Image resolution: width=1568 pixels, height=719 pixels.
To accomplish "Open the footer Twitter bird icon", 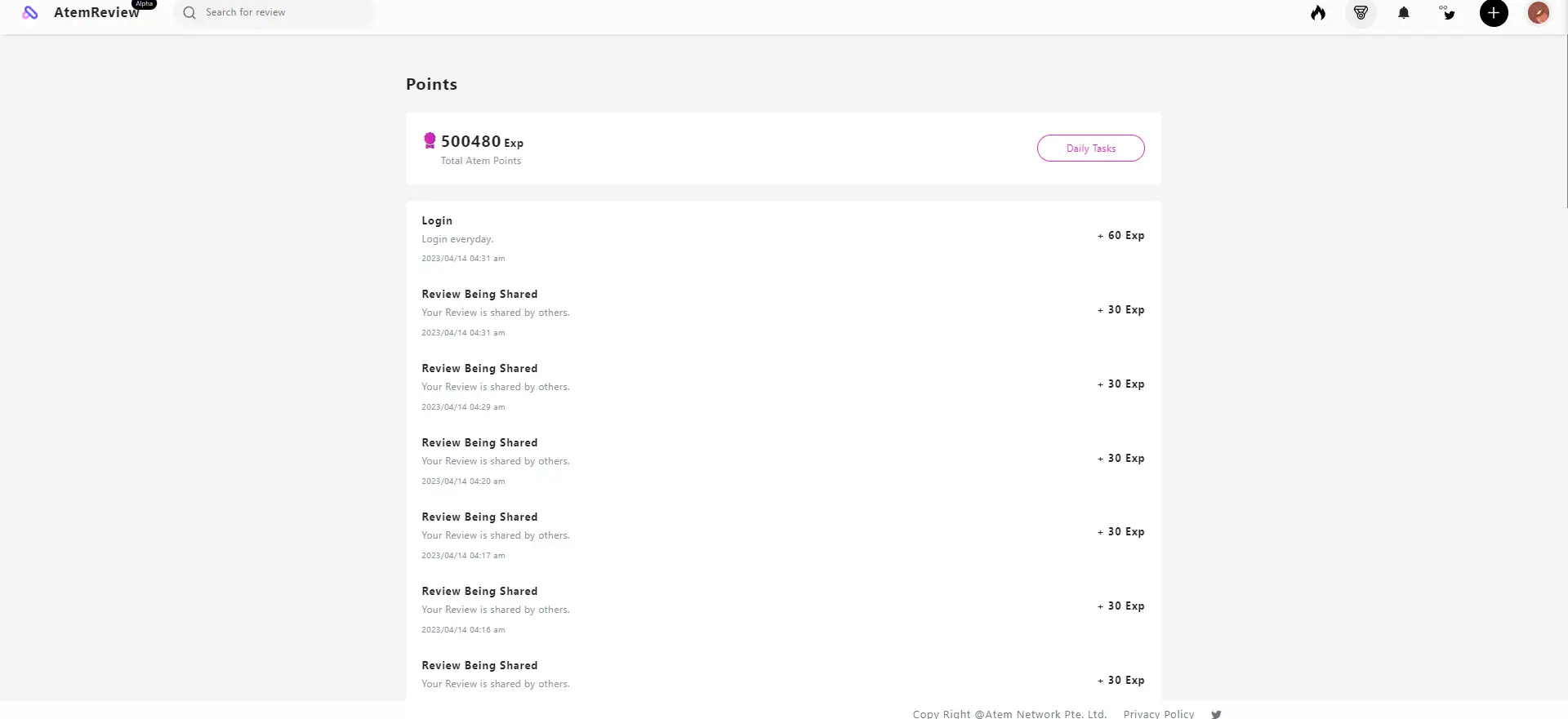I will 1216,713.
